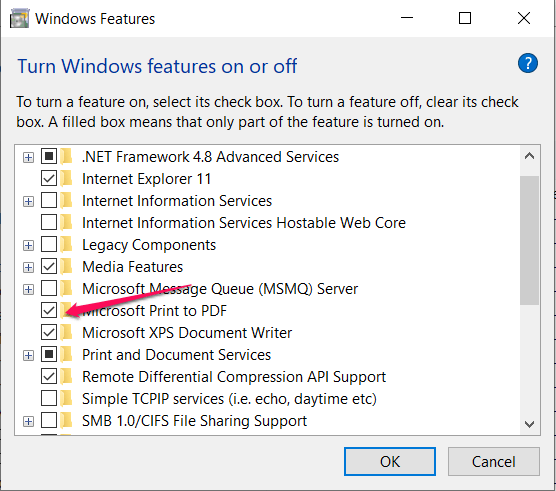Viewport: 556px width, 491px height.
Task: Enable Internet Information Services Hostable Web Core checkbox
Action: tap(49, 223)
